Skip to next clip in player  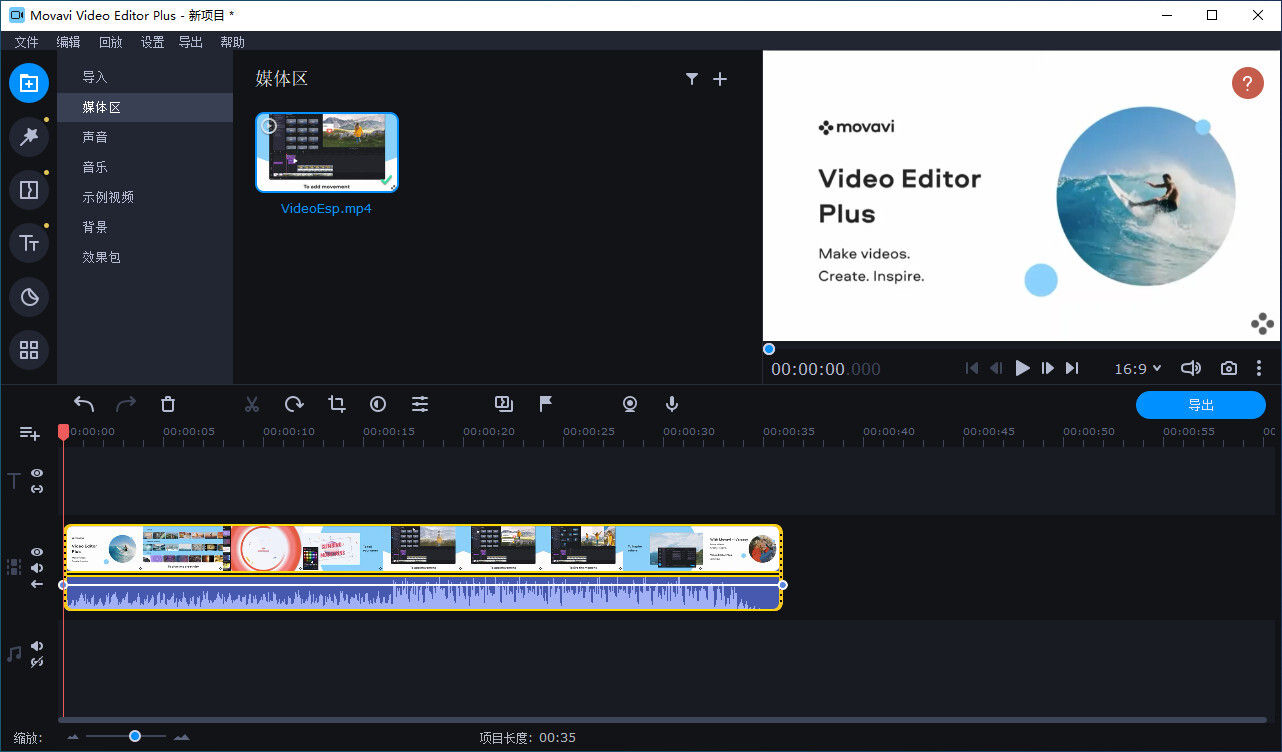click(1072, 368)
